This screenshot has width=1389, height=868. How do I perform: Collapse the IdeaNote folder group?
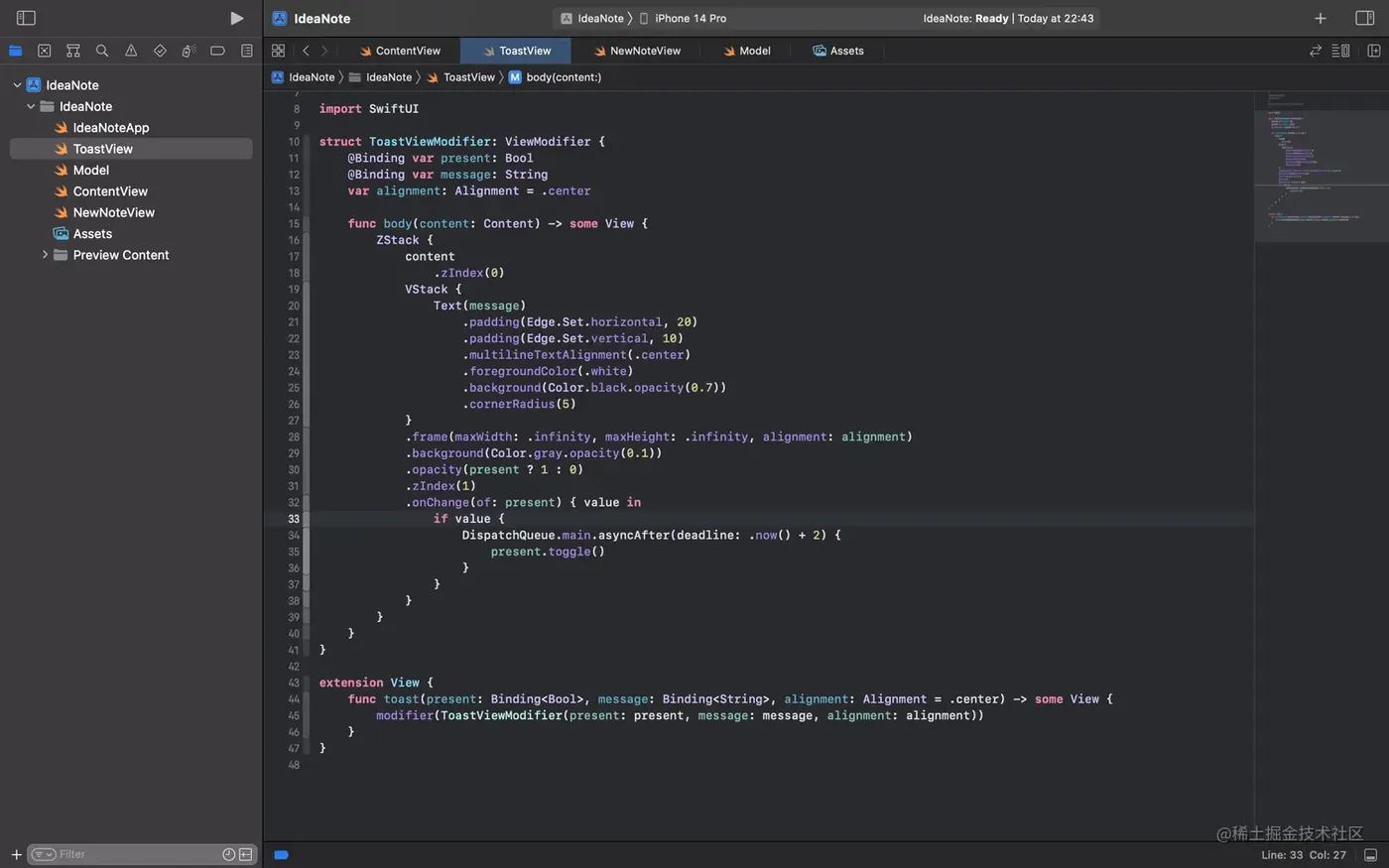pyautogui.click(x=31, y=106)
